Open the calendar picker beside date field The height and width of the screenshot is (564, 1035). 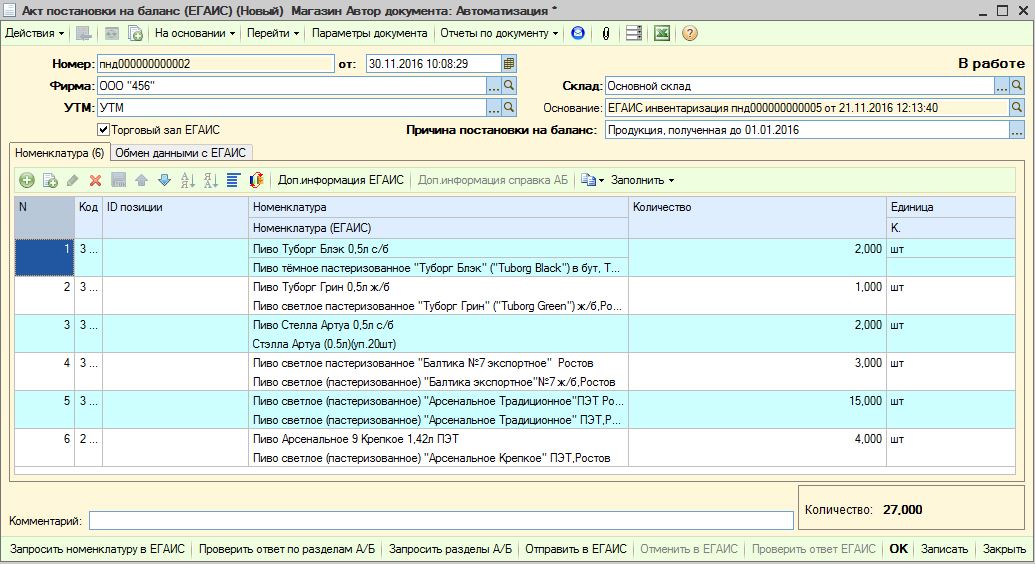[509, 64]
